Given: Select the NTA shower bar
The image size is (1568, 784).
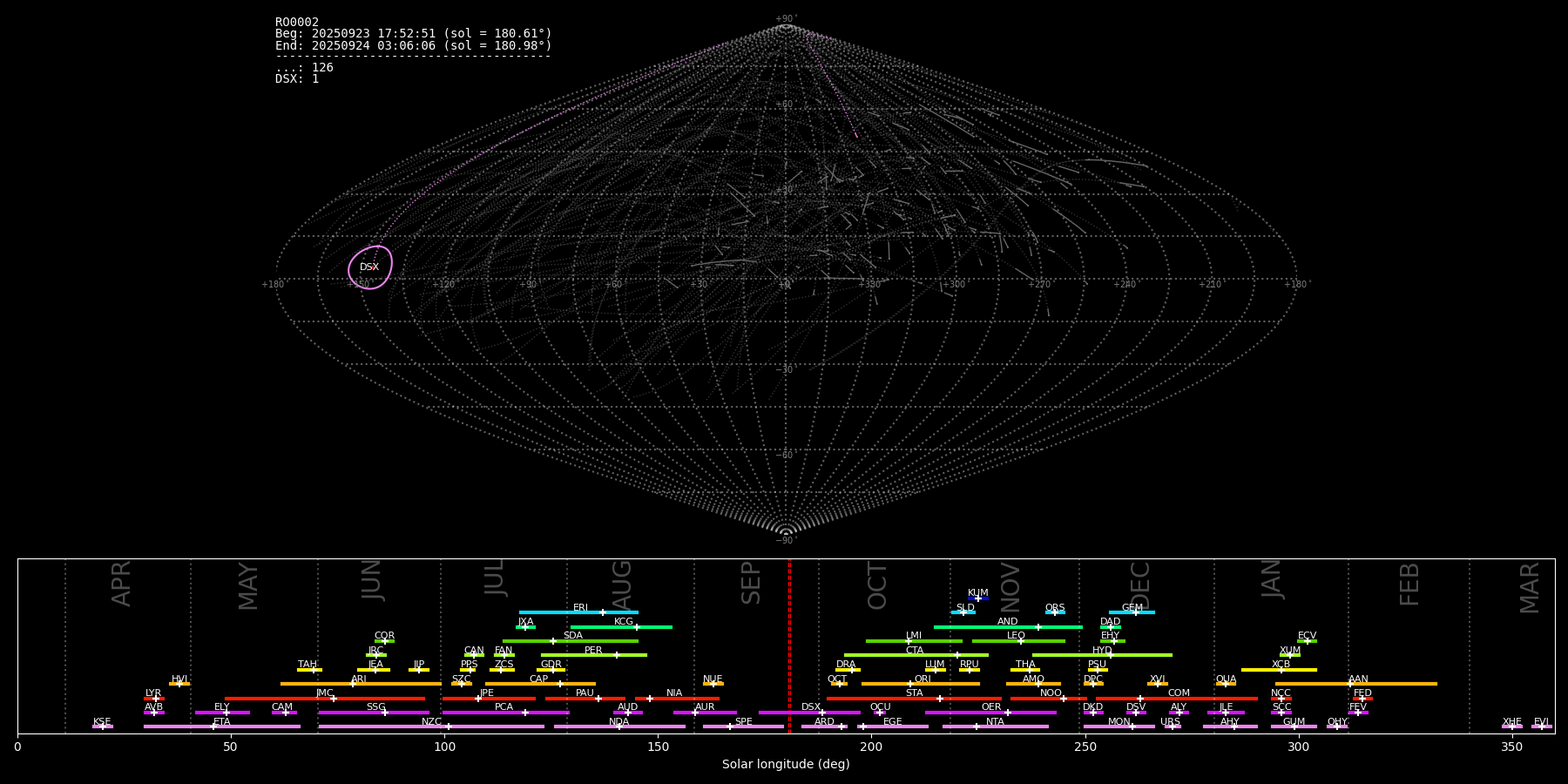Looking at the screenshot, I should 995,727.
